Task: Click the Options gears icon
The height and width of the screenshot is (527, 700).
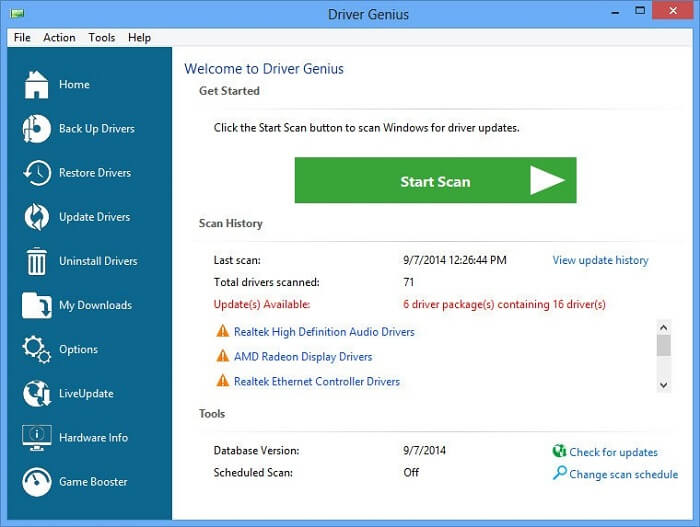Action: (37, 349)
